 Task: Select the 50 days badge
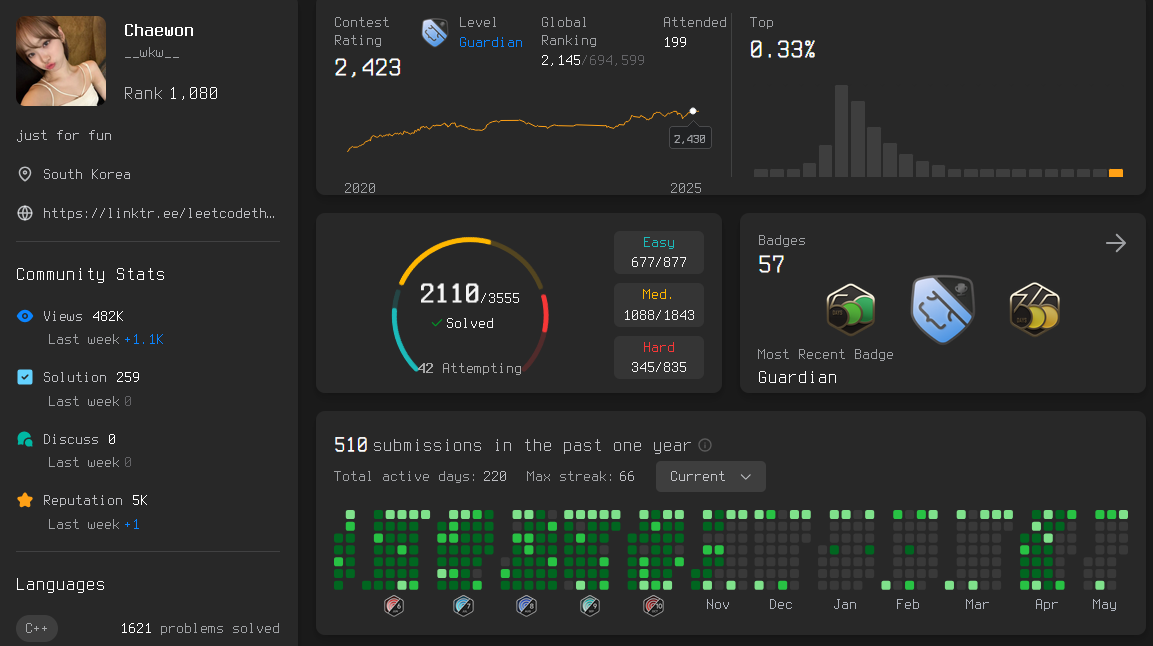[x=851, y=309]
